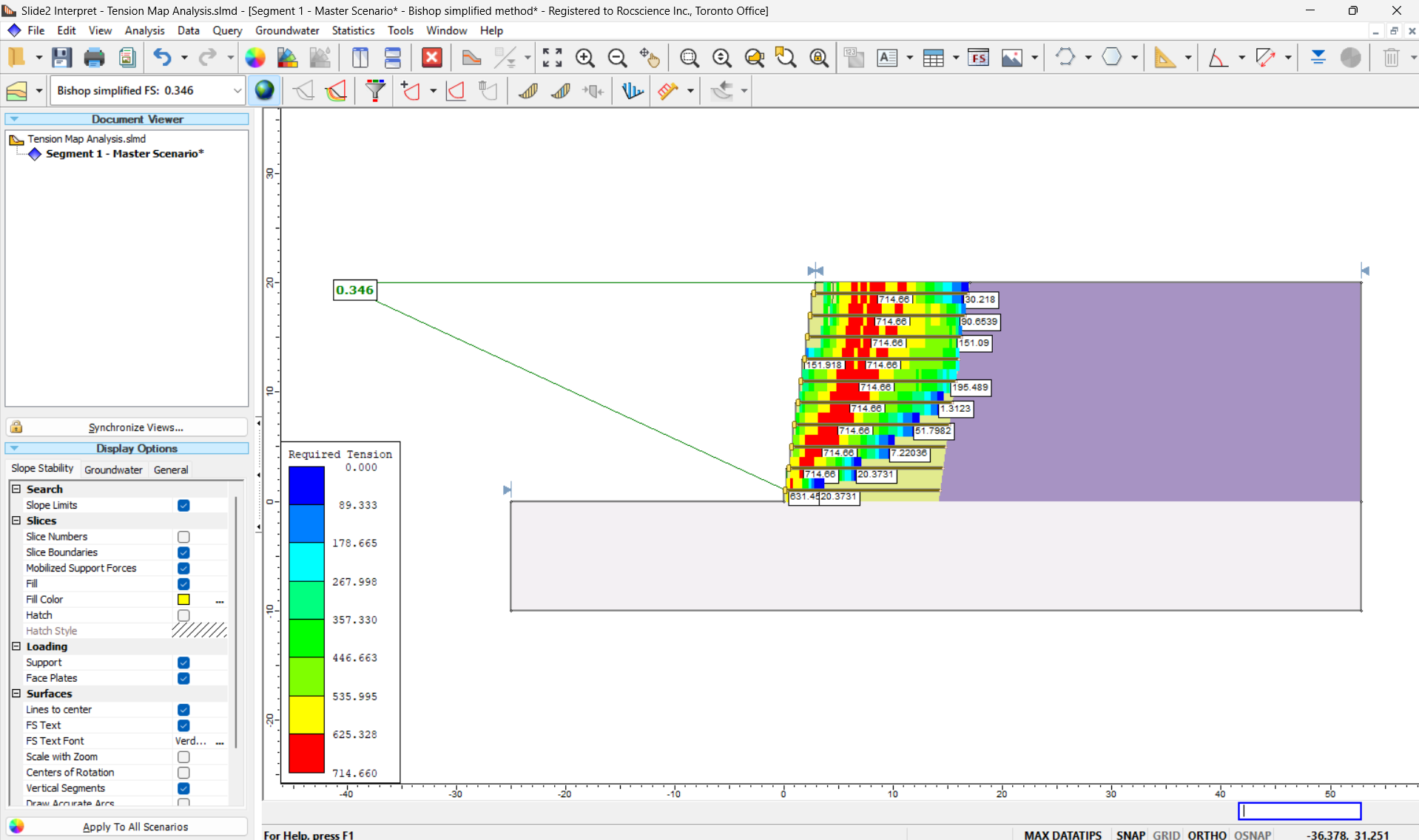Click the Add Image icon
Screen dimensions: 1419x840
1011,58
